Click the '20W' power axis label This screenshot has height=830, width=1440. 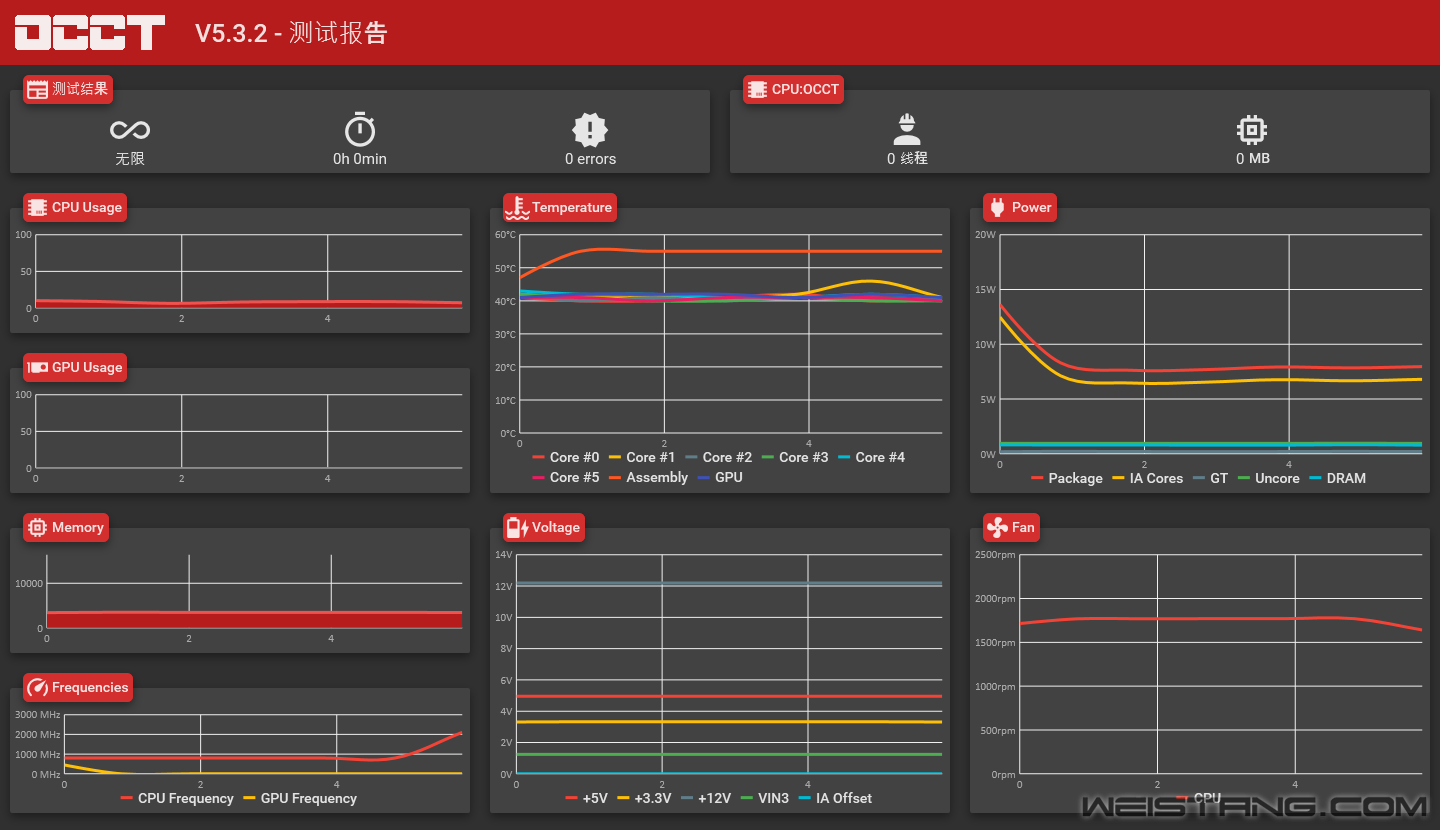point(986,235)
